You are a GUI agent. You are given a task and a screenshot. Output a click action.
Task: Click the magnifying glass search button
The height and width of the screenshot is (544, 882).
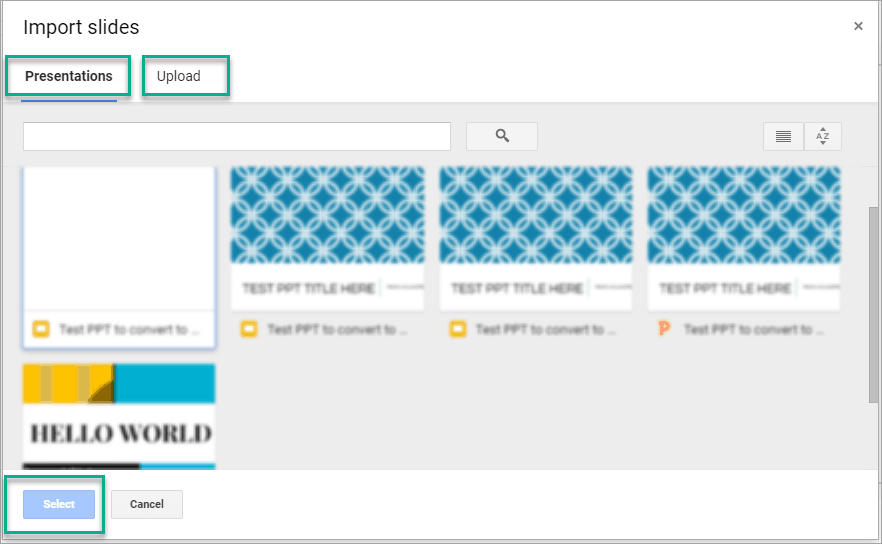pos(502,136)
